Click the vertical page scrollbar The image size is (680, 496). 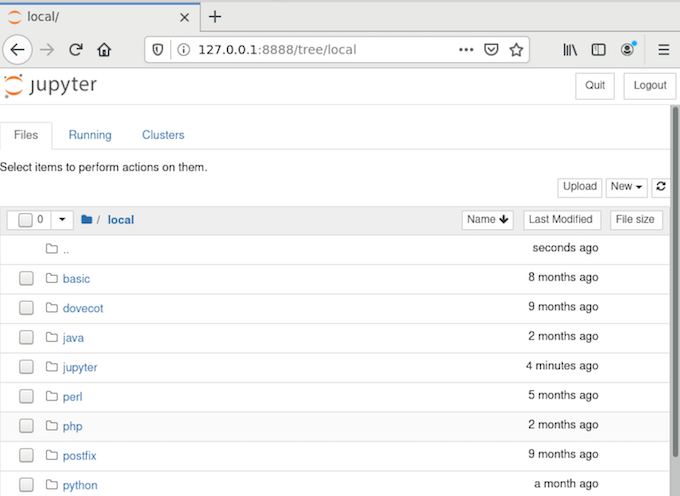[x=675, y=282]
